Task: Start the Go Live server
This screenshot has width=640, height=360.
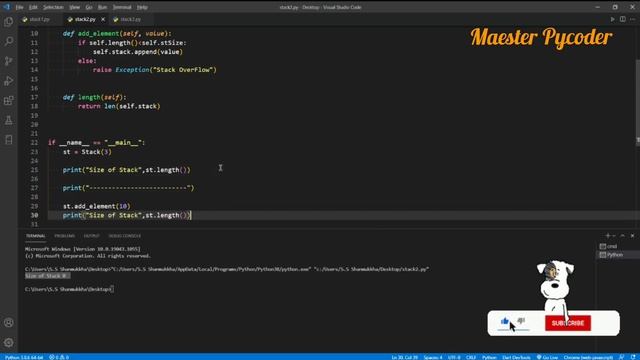Action: point(547,357)
